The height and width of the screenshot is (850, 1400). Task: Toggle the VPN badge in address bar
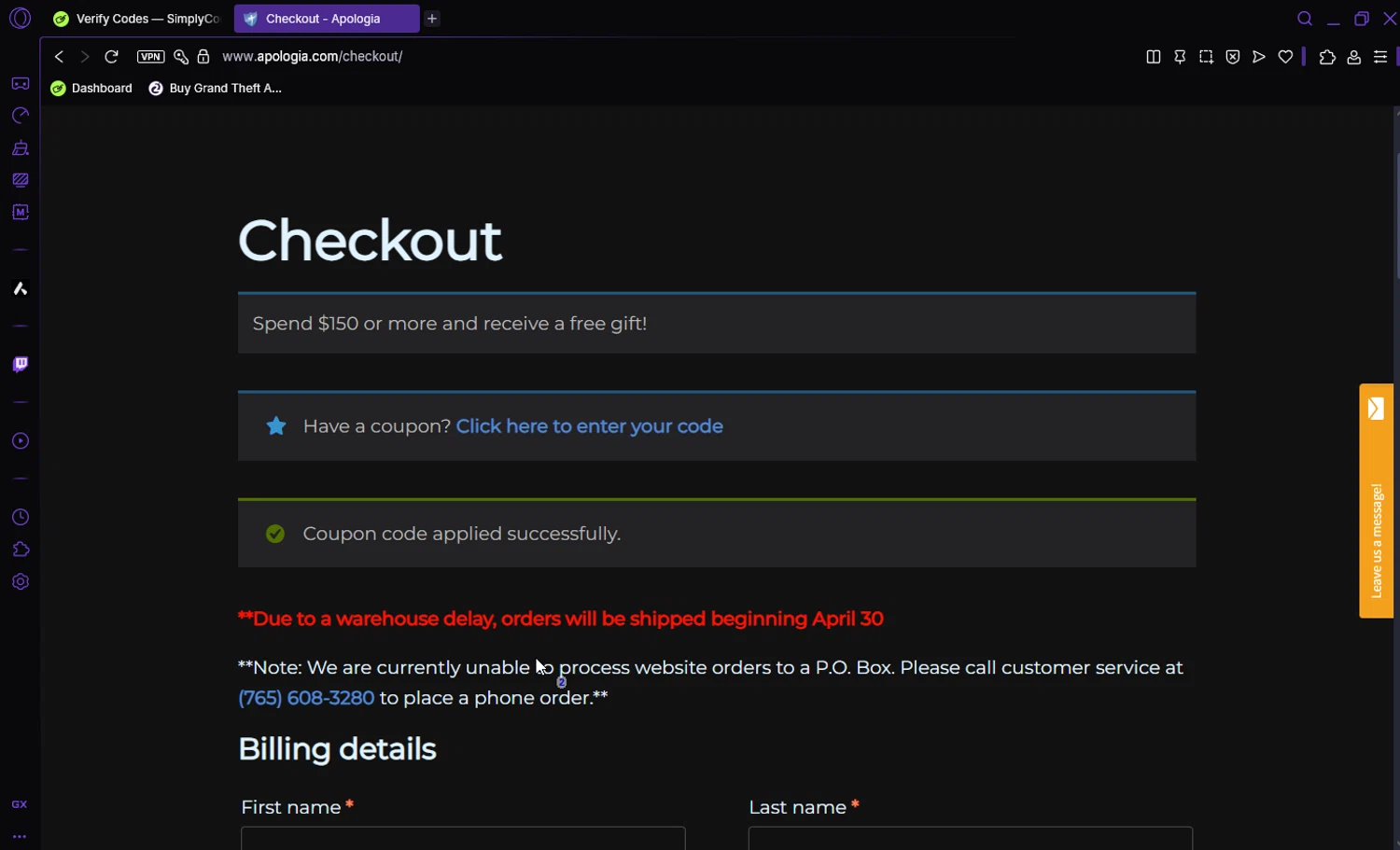[150, 57]
